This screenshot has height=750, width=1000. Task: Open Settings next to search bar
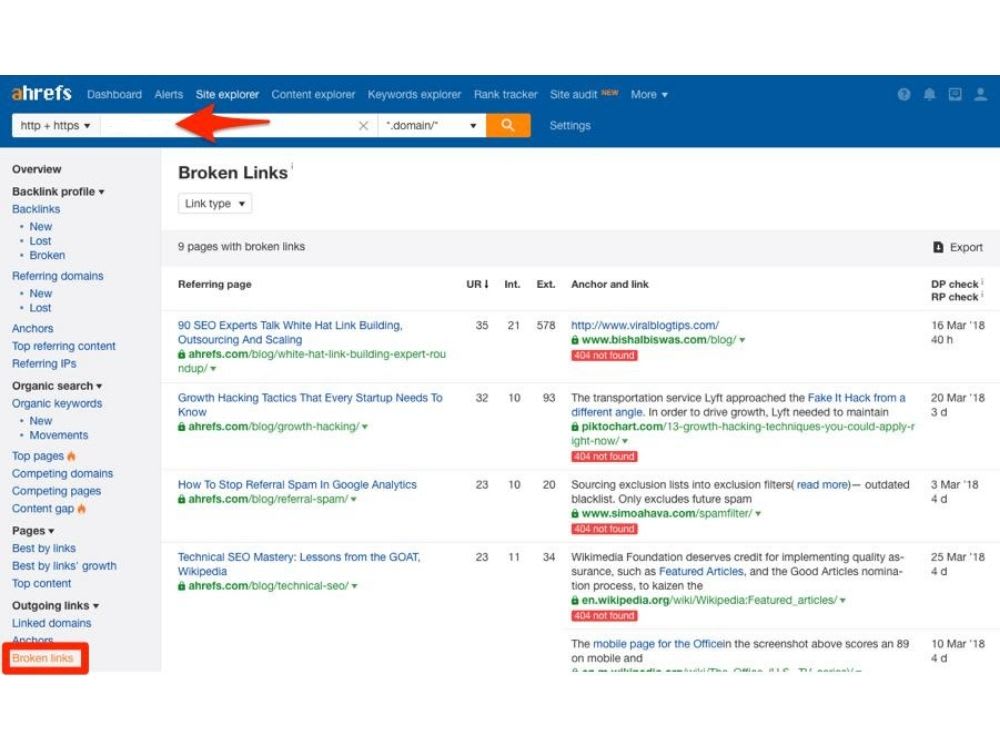click(x=570, y=126)
